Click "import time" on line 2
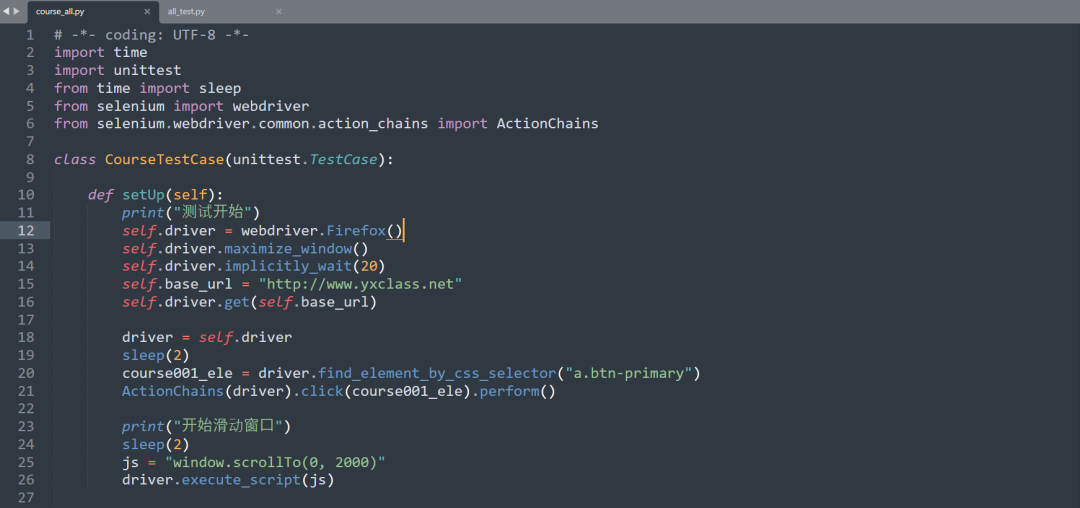1080x508 pixels. pyautogui.click(x=101, y=52)
